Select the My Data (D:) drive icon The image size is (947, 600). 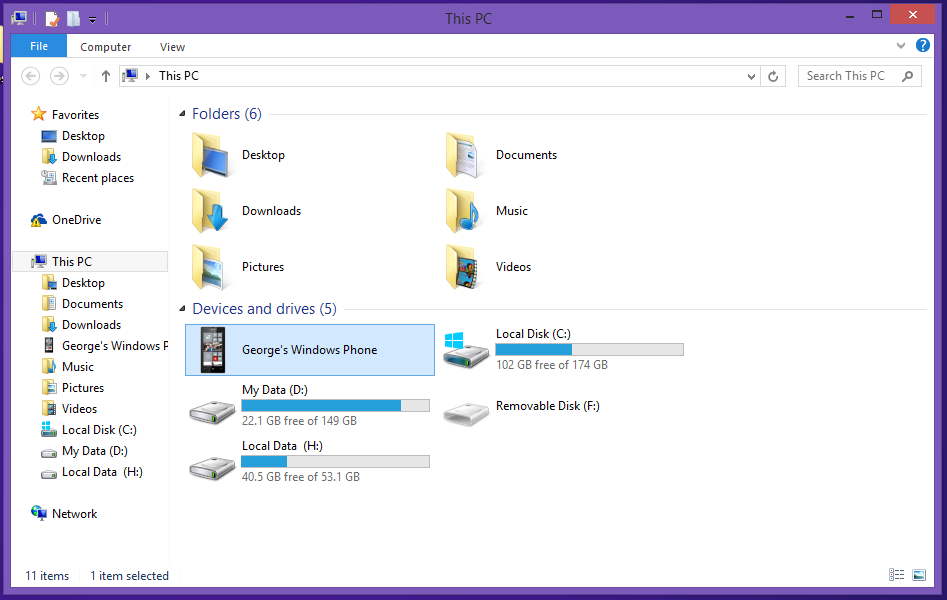212,413
